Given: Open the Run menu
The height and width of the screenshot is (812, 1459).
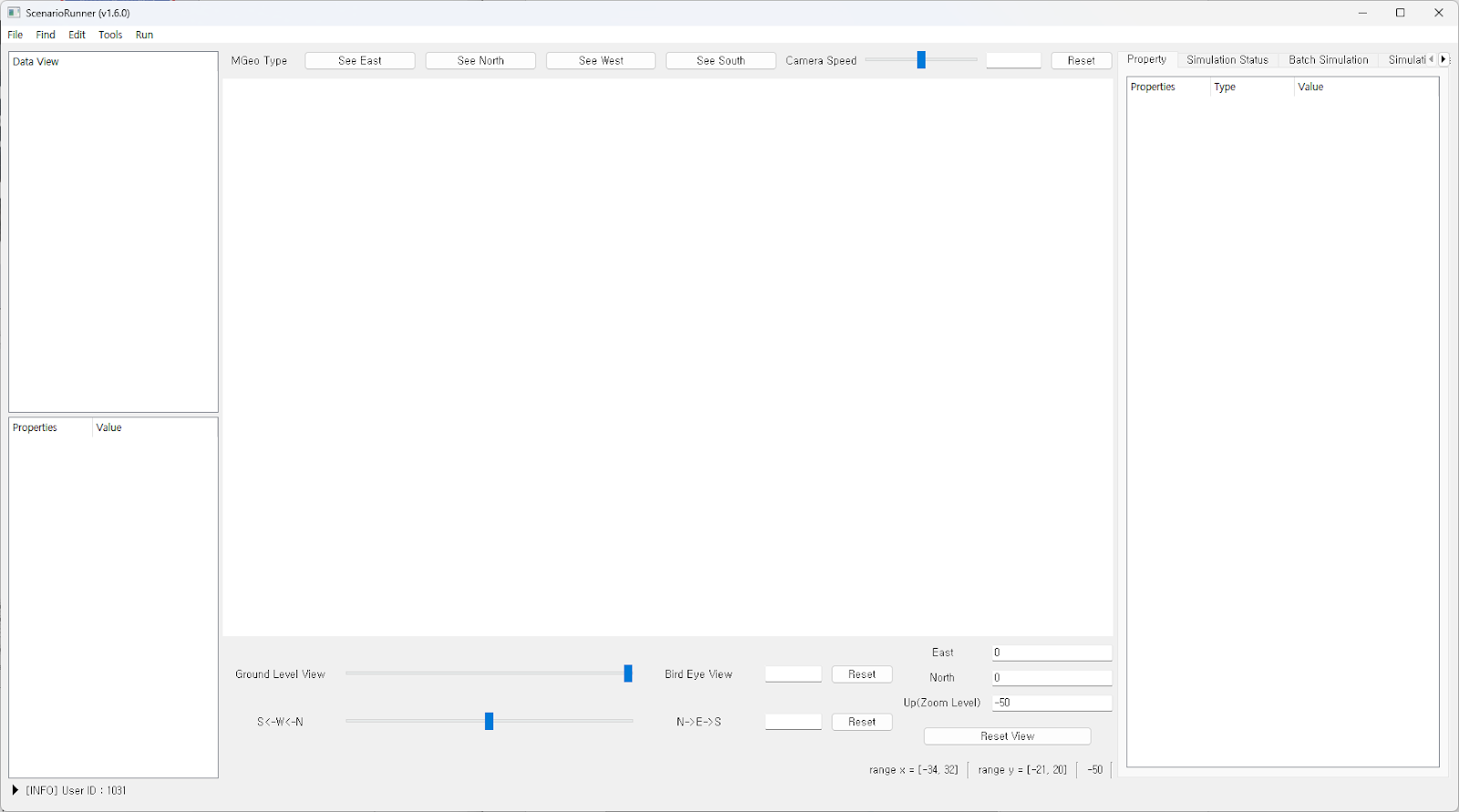Looking at the screenshot, I should (144, 35).
